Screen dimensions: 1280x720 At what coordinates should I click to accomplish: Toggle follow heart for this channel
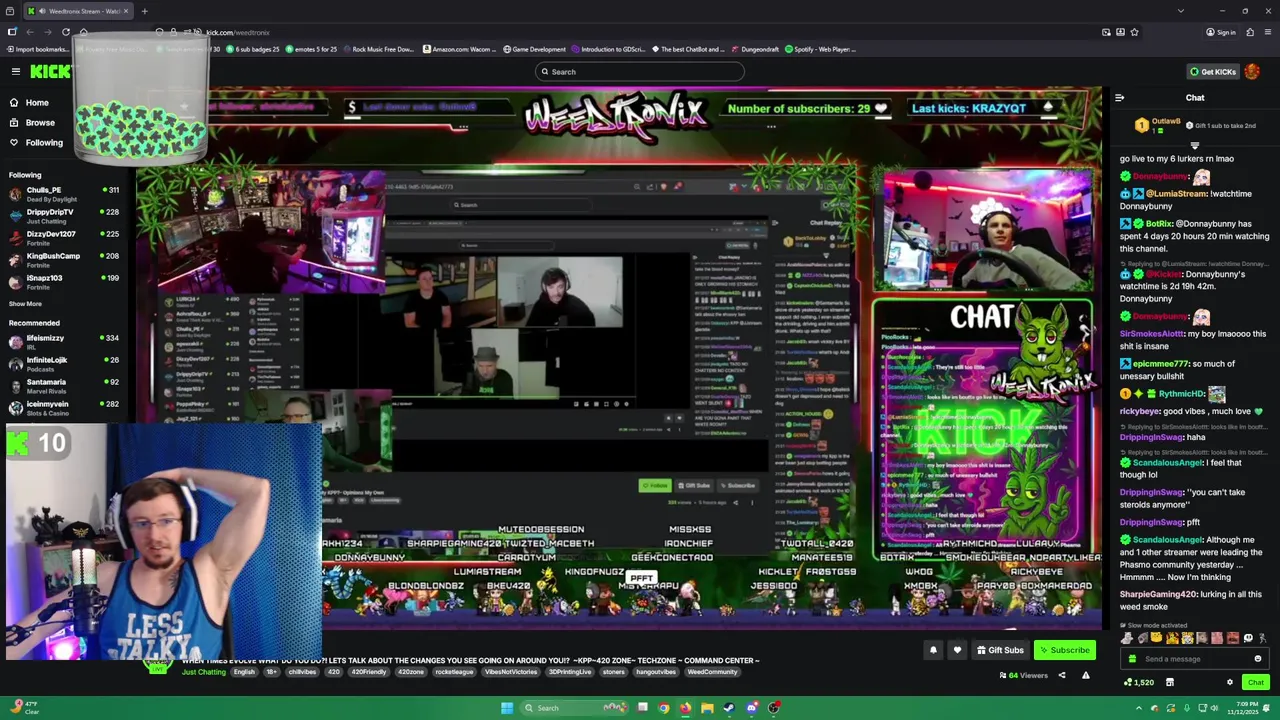(x=957, y=650)
